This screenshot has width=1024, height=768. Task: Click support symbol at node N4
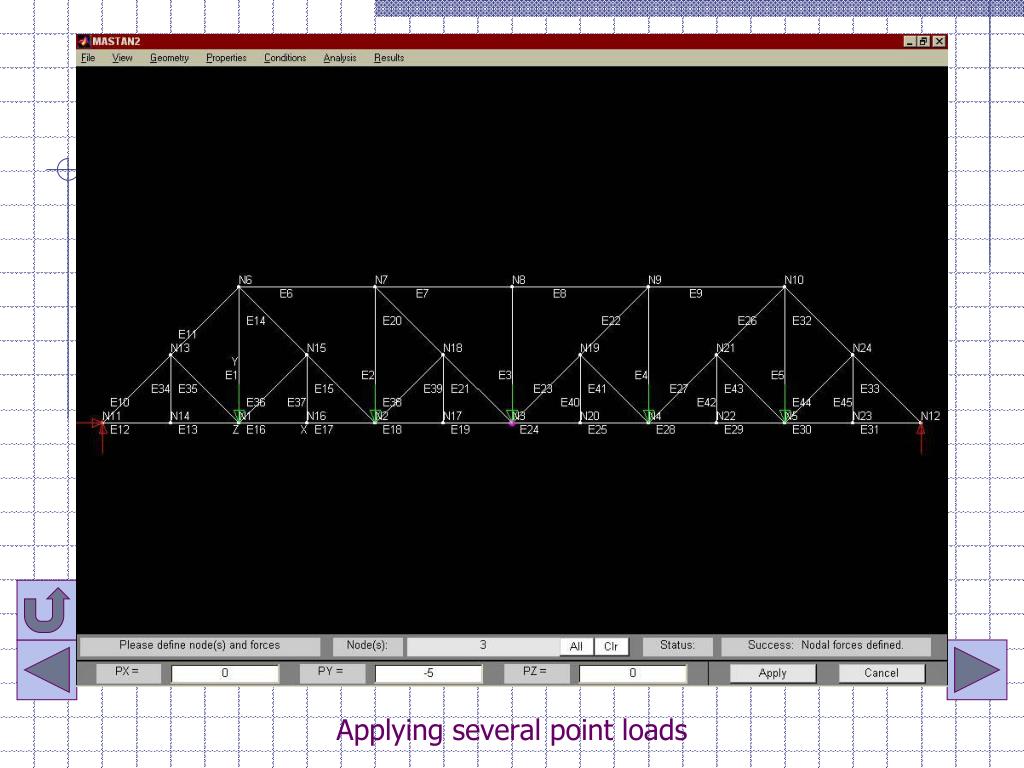point(649,417)
